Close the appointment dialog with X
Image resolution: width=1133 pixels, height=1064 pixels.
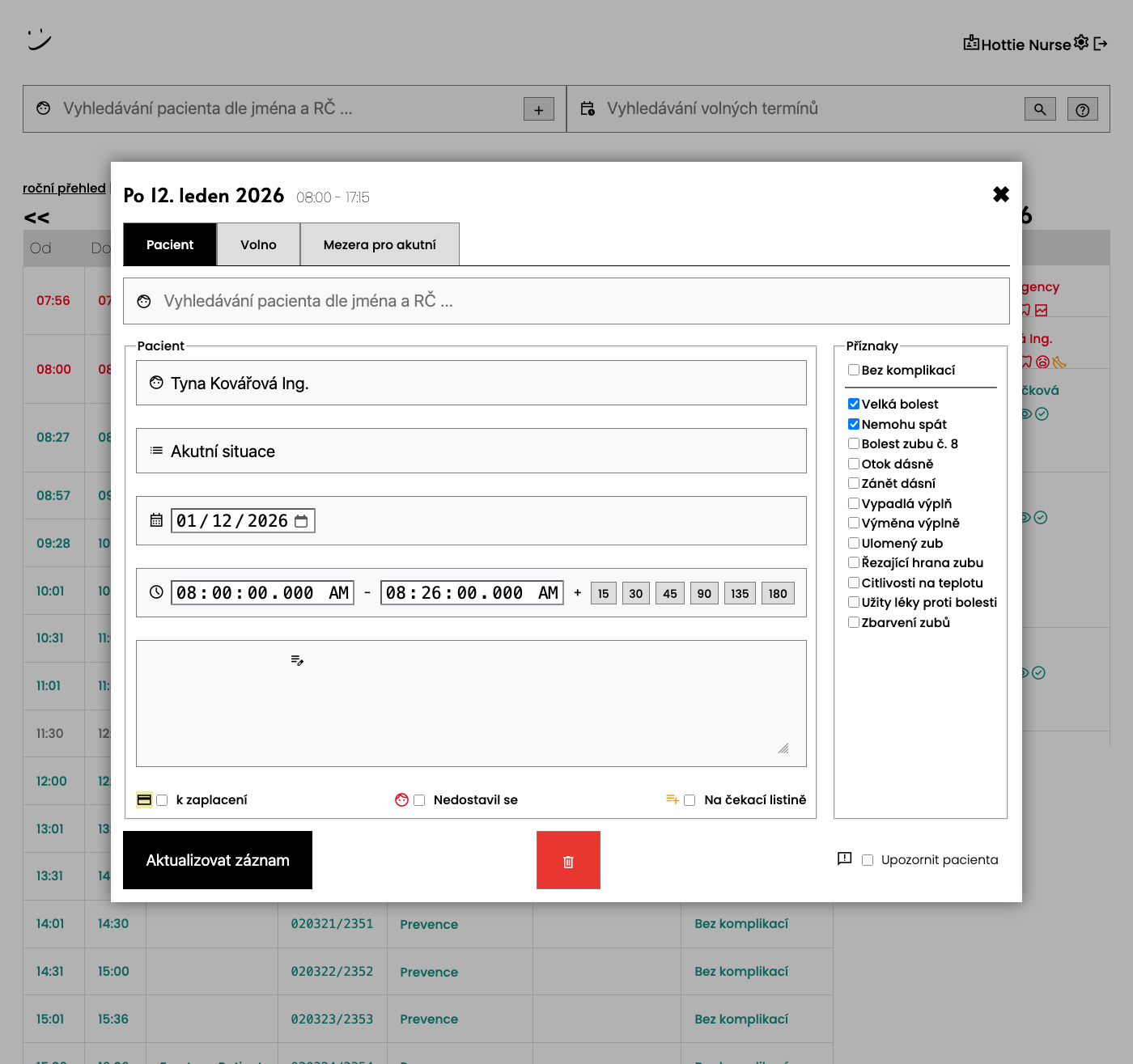point(1001,194)
